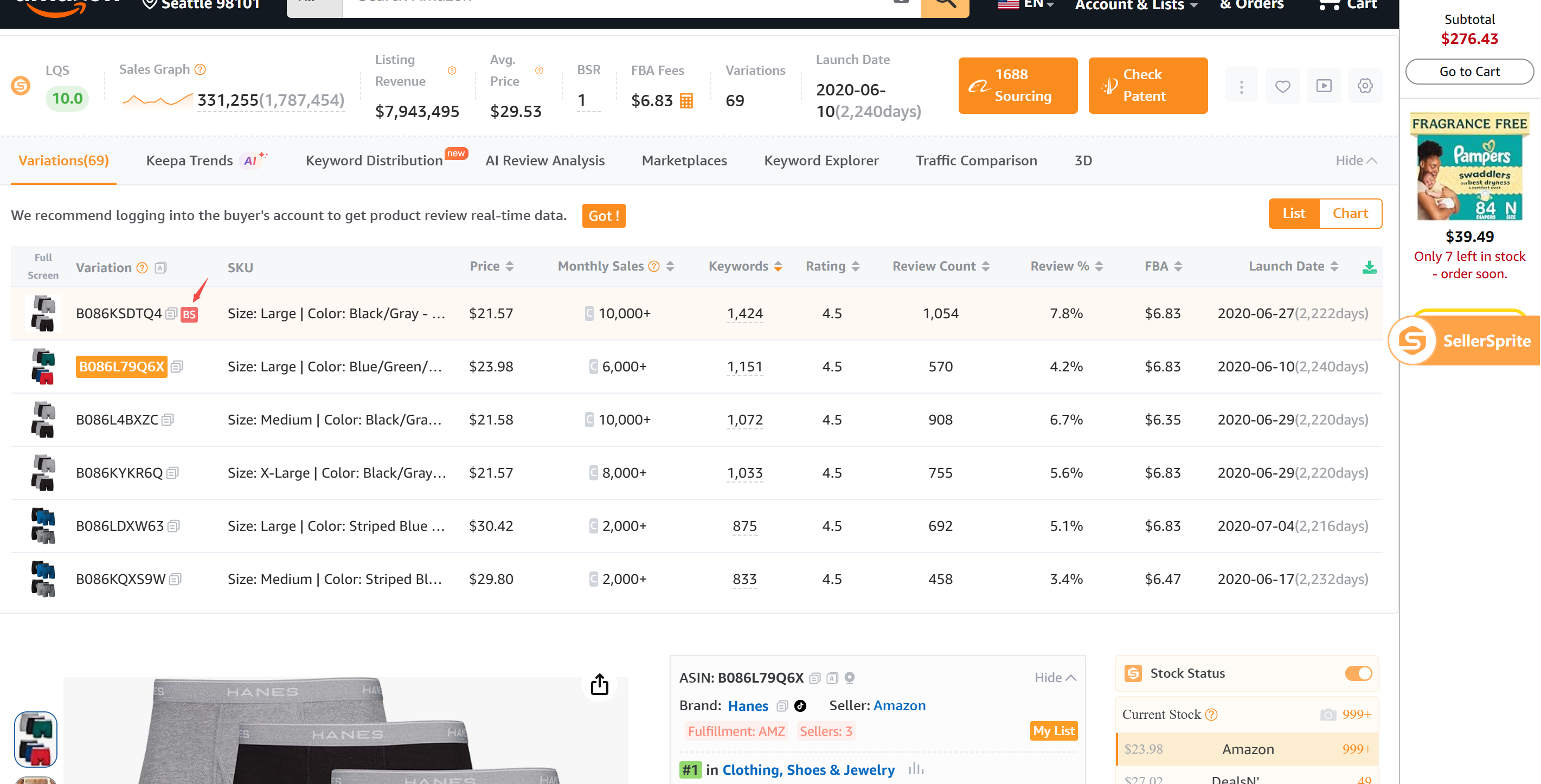Viewport: 1541px width, 784px height.
Task: Click the Current Stock camera icon
Action: pos(1327,715)
